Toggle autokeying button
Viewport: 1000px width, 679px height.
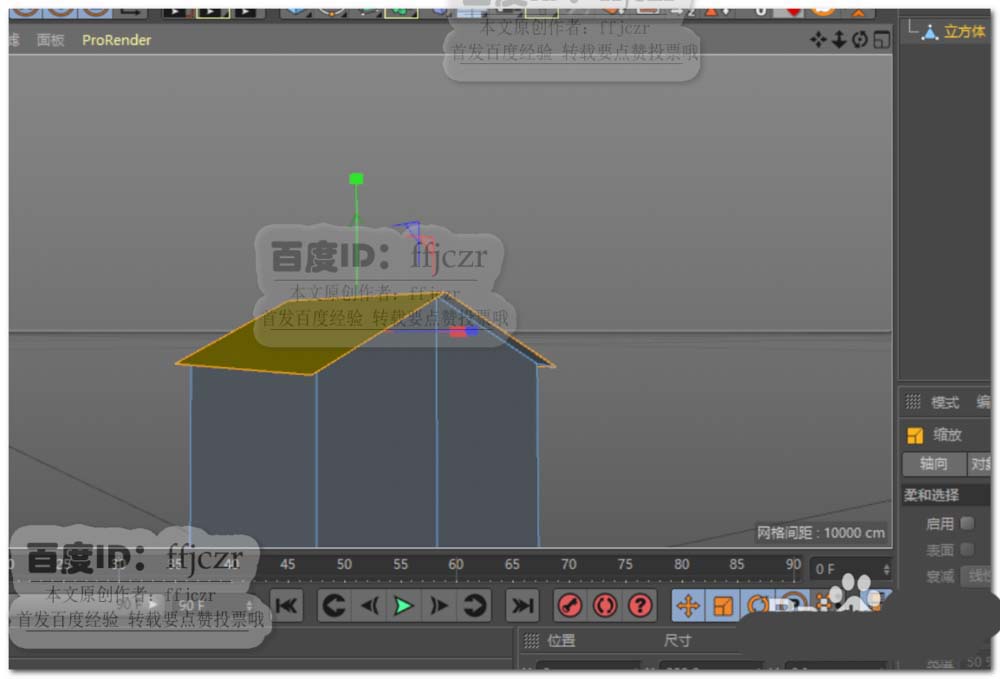(x=605, y=605)
